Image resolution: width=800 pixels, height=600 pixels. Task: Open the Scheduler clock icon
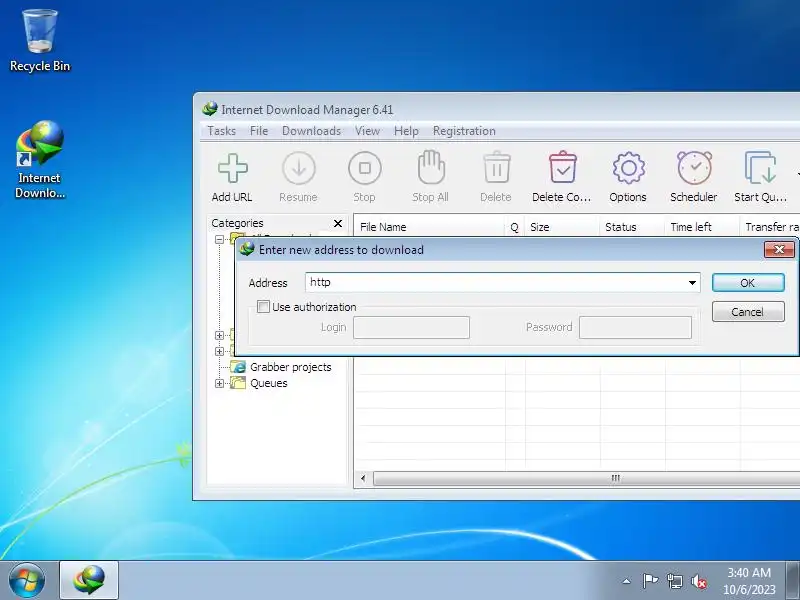pyautogui.click(x=694, y=167)
